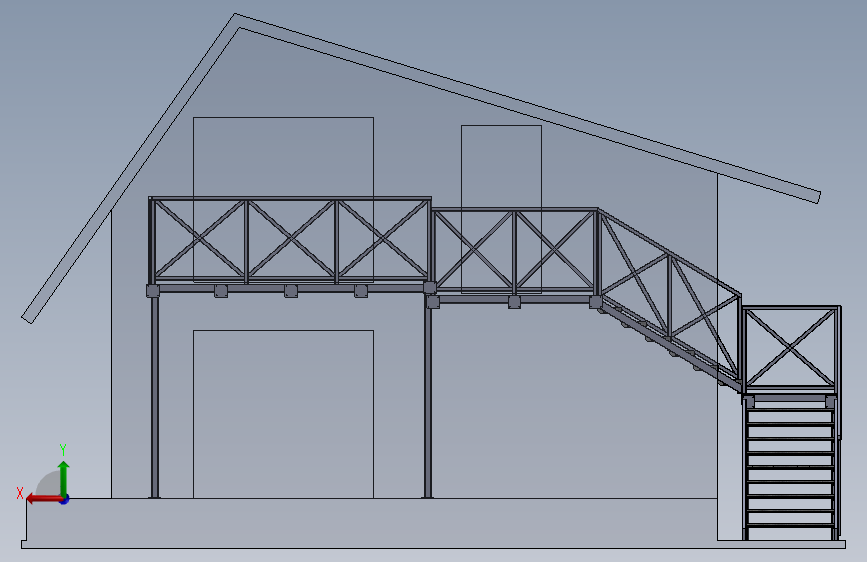Image resolution: width=867 pixels, height=562 pixels.
Task: Click the blue Z axis dot on triad
Action: 65,499
